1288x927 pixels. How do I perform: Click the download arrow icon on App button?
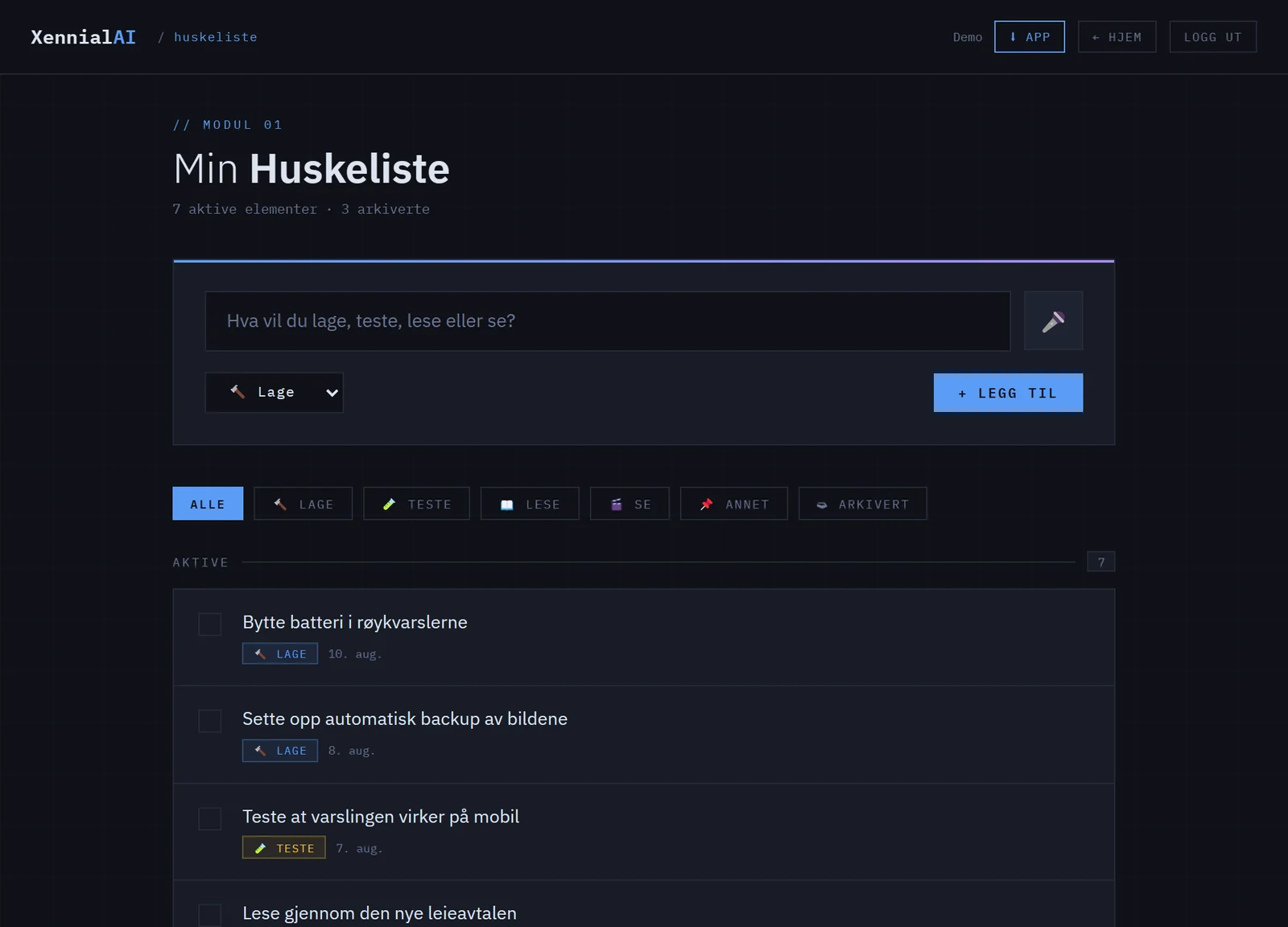pyautogui.click(x=1013, y=37)
